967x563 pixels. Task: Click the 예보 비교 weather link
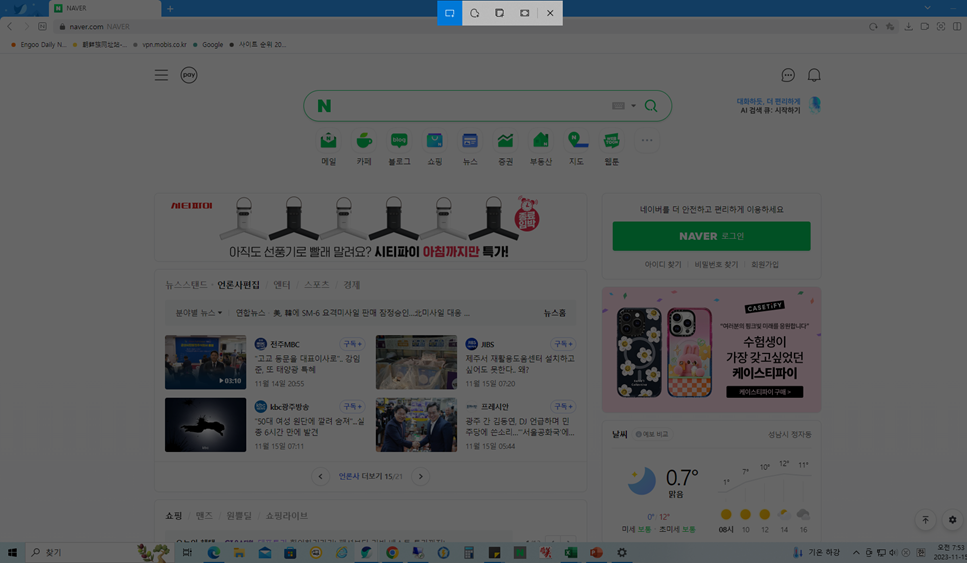click(652, 434)
